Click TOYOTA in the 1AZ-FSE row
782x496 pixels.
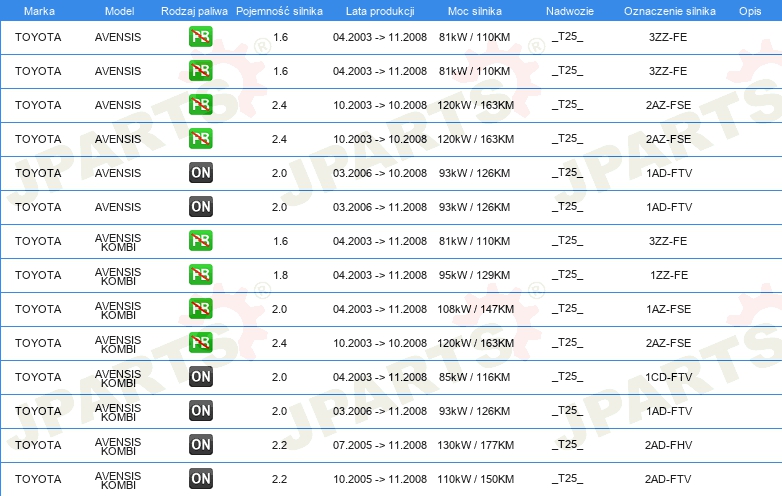point(38,309)
